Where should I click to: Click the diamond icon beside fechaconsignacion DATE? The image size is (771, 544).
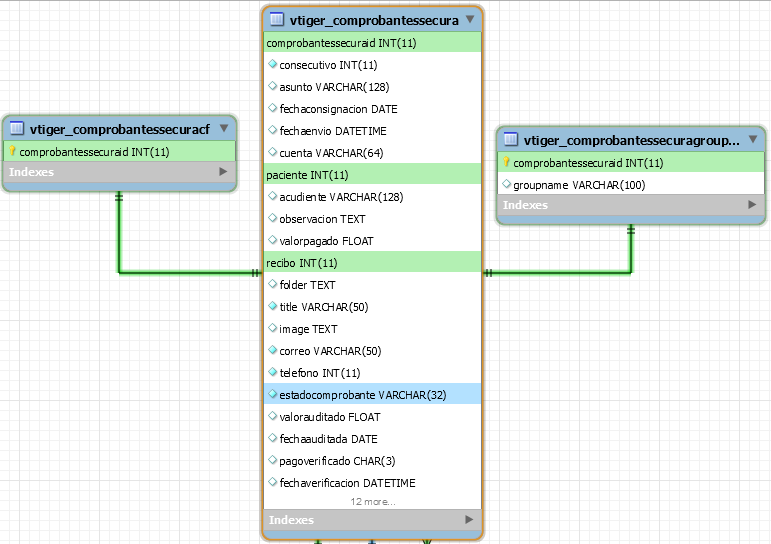272,108
